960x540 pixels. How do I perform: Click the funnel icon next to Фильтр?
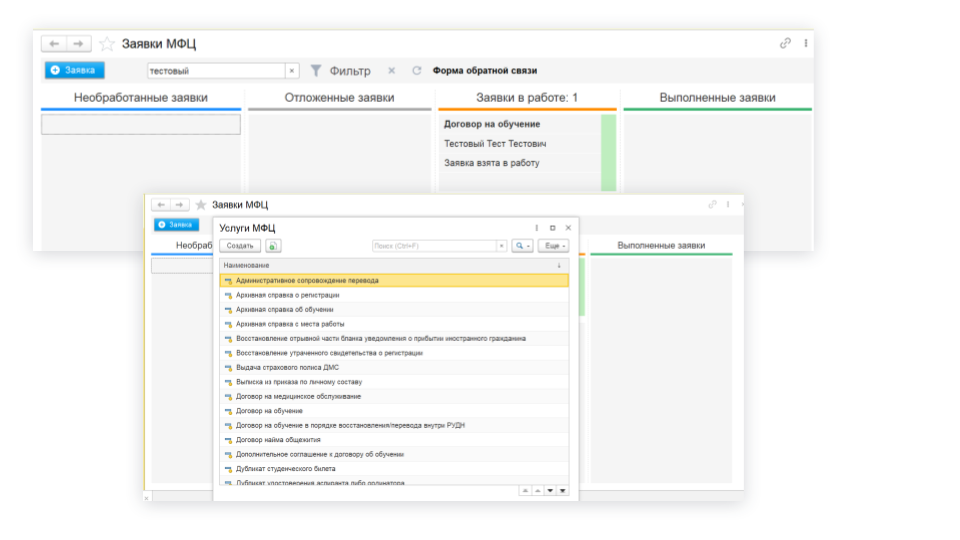pyautogui.click(x=316, y=71)
